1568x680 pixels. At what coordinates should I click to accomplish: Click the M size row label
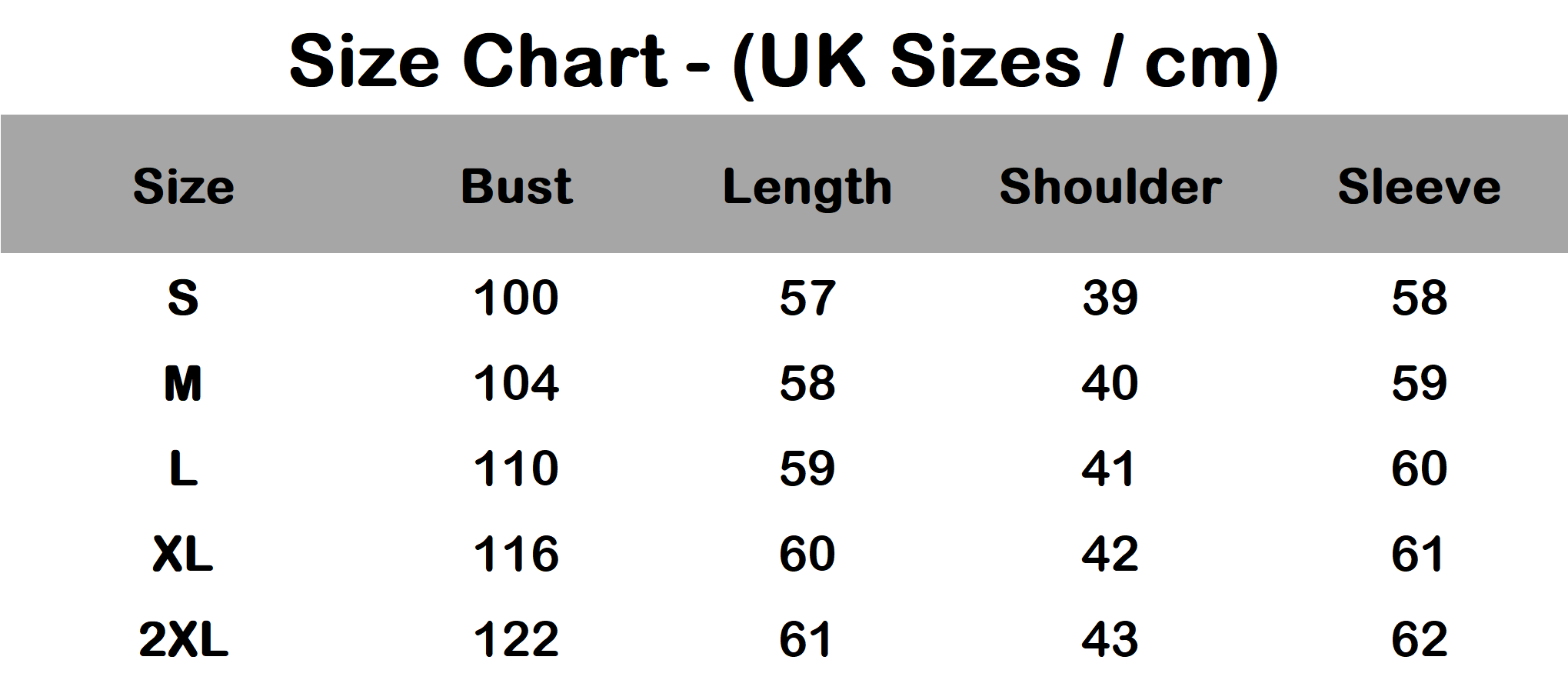tap(183, 383)
